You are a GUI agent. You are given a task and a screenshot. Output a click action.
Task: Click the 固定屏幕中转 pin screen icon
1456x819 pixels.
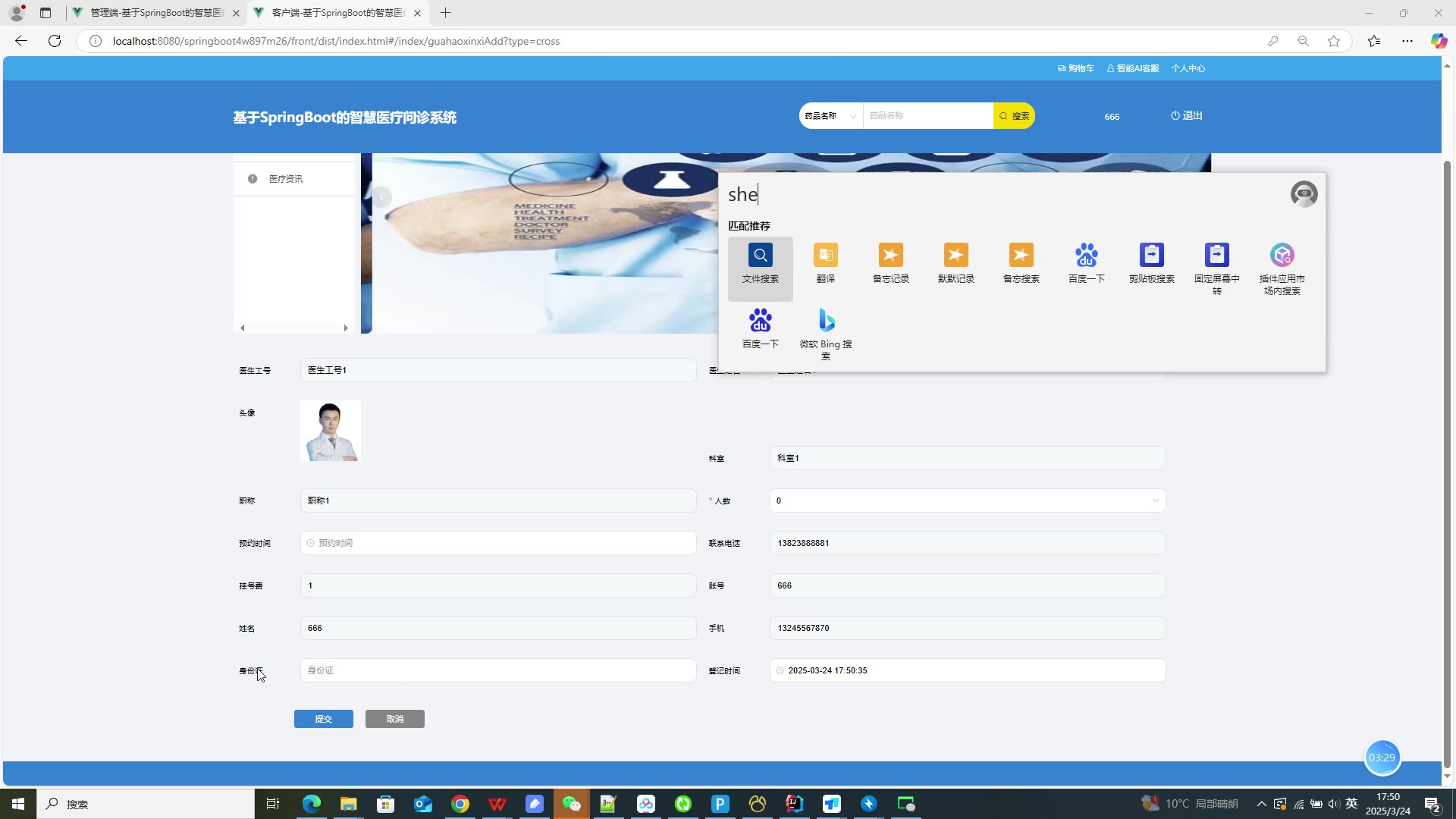(1216, 265)
